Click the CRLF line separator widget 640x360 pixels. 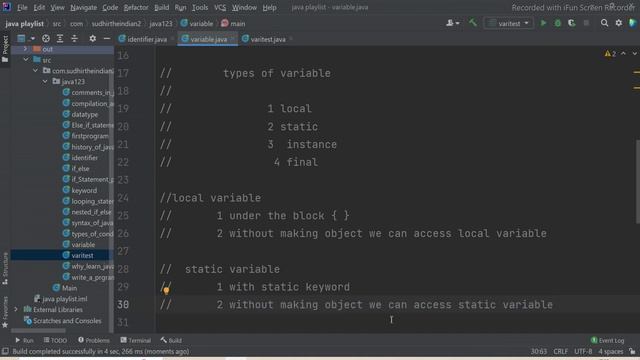click(560, 351)
